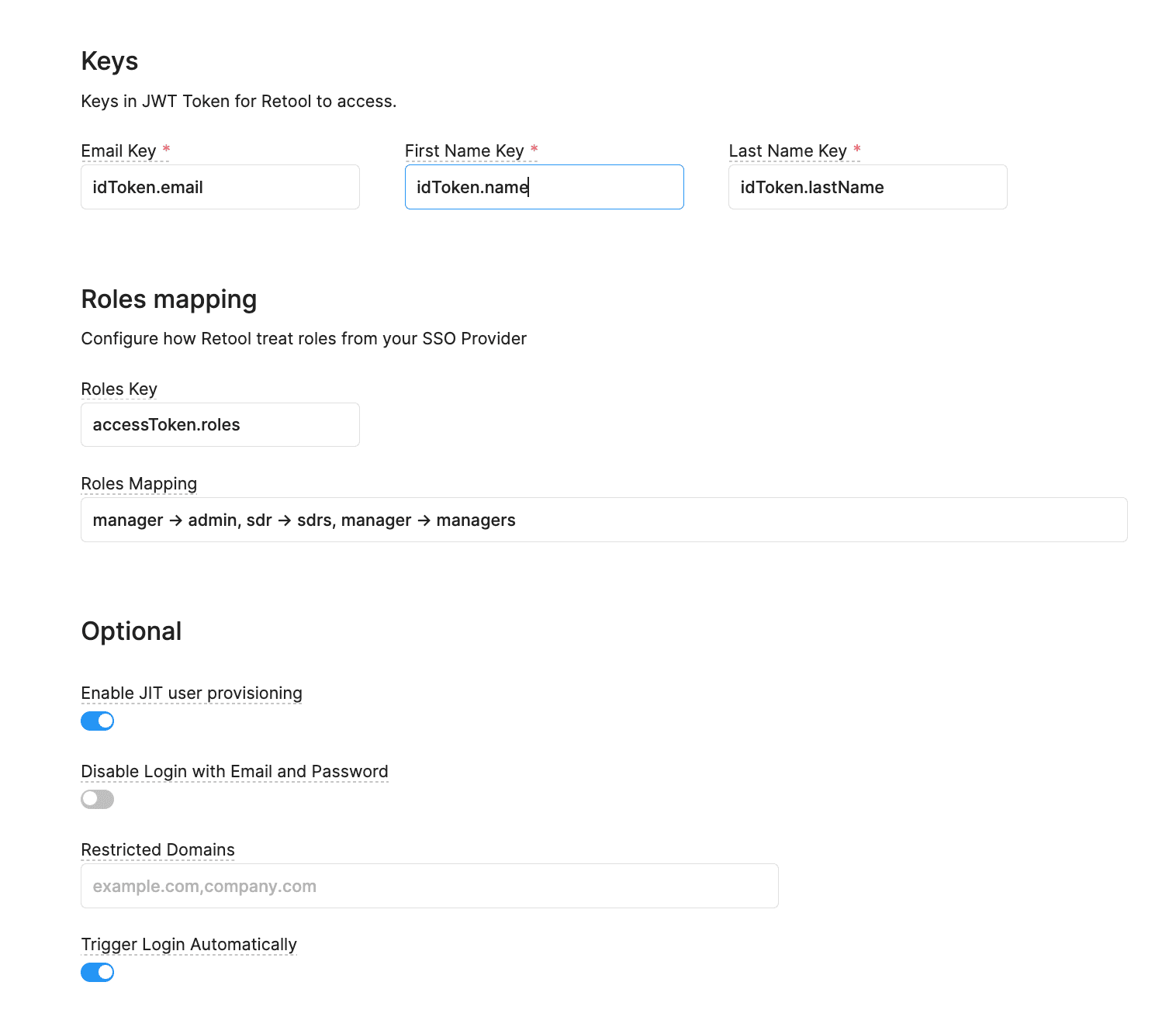1176x1027 pixels.
Task: Toggle Disable Login with Email and Password
Action: tap(97, 799)
